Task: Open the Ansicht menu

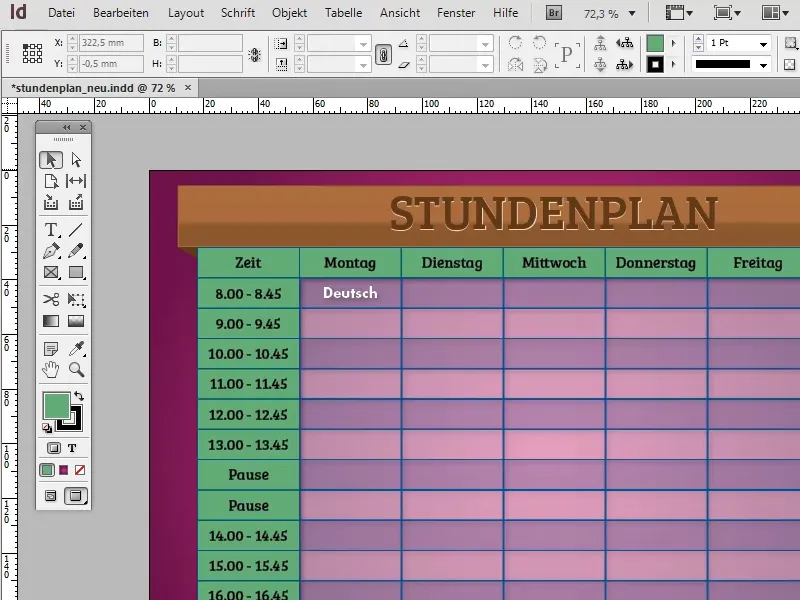Action: tap(400, 13)
